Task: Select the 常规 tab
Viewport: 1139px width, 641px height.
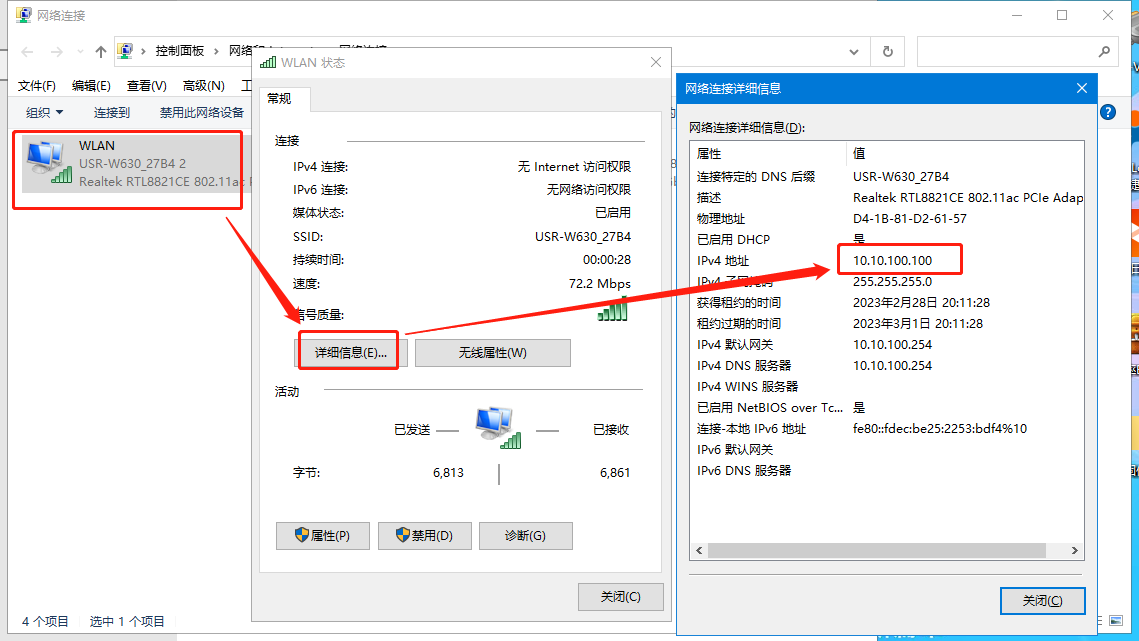Action: pos(279,99)
